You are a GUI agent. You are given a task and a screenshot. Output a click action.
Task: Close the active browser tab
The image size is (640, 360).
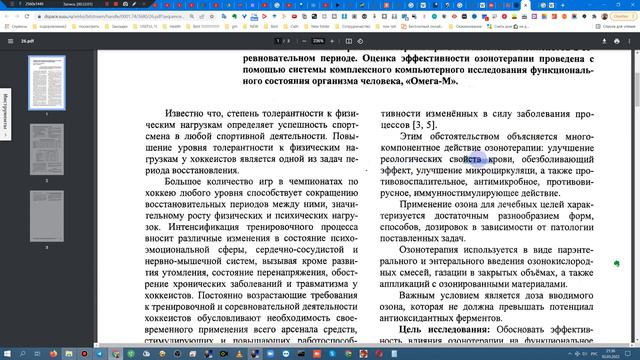pyautogui.click(x=526, y=5)
